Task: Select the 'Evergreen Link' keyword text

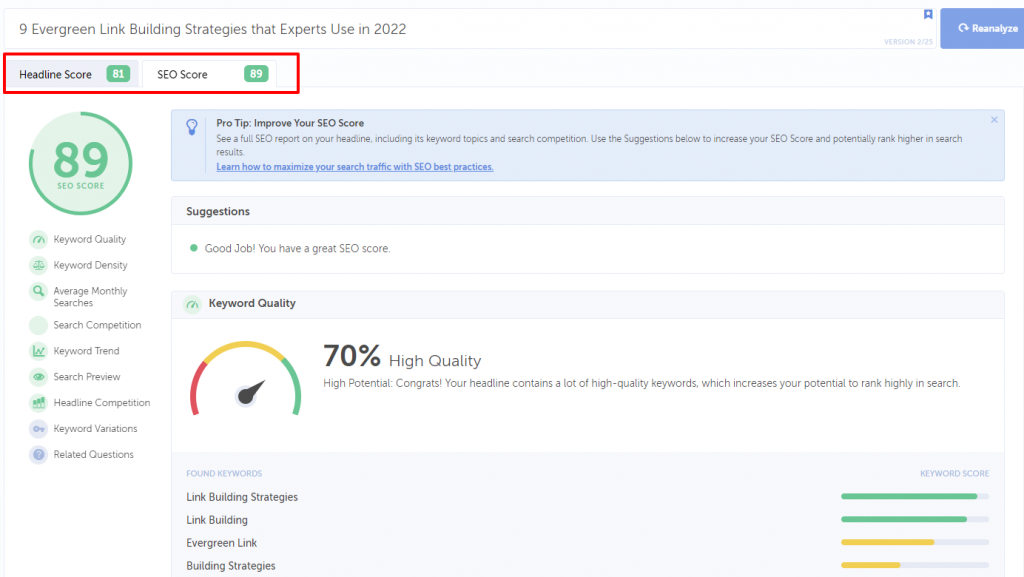Action: (x=221, y=543)
